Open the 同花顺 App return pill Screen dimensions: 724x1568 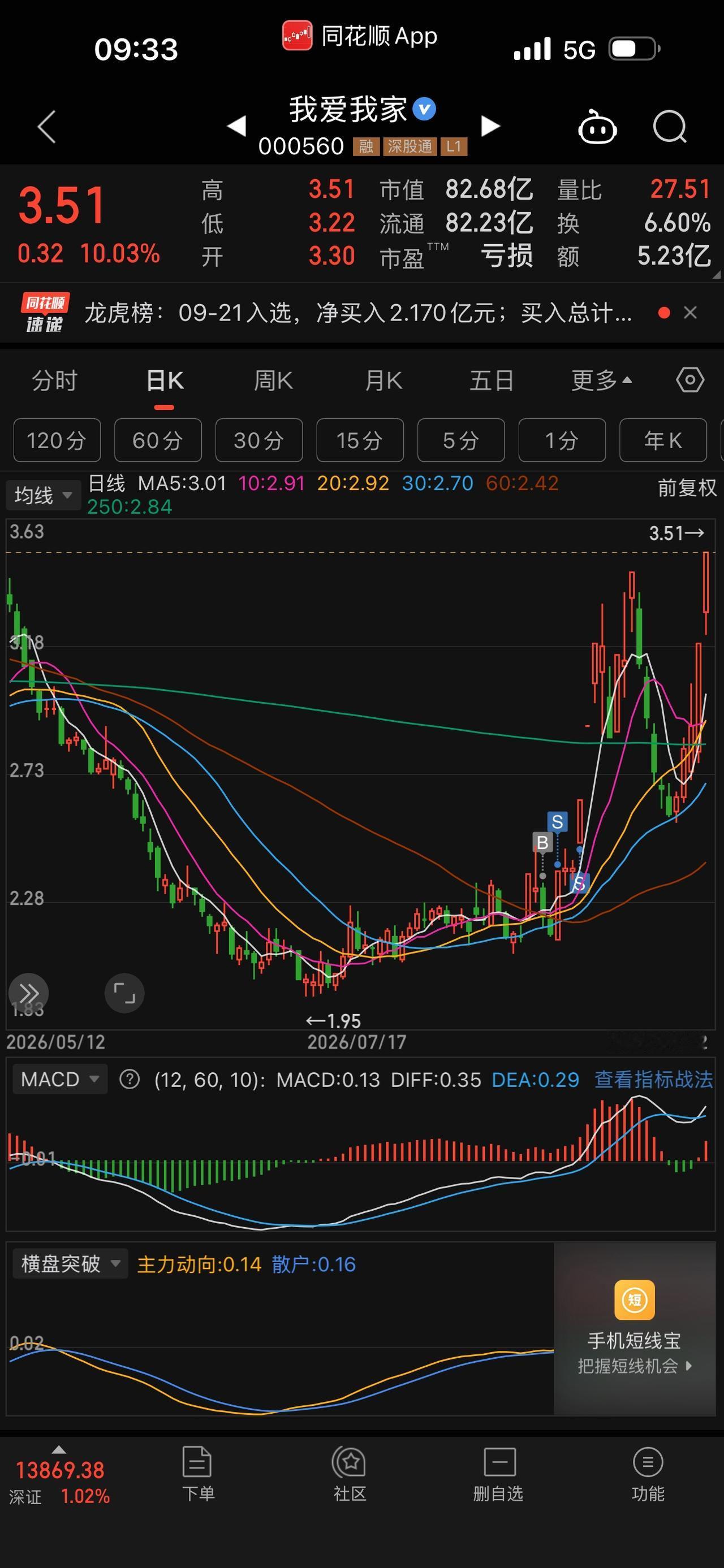click(360, 36)
